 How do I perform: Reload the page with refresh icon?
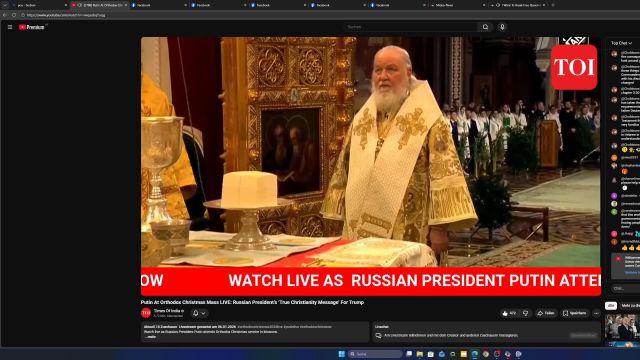(x=14, y=15)
